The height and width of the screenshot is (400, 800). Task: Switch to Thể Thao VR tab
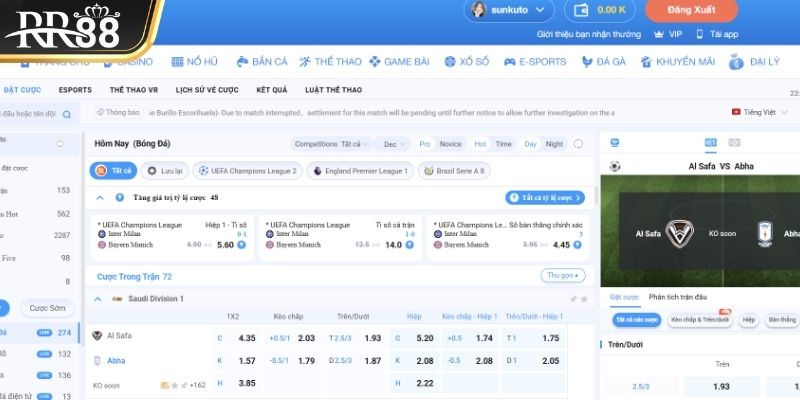(x=134, y=90)
